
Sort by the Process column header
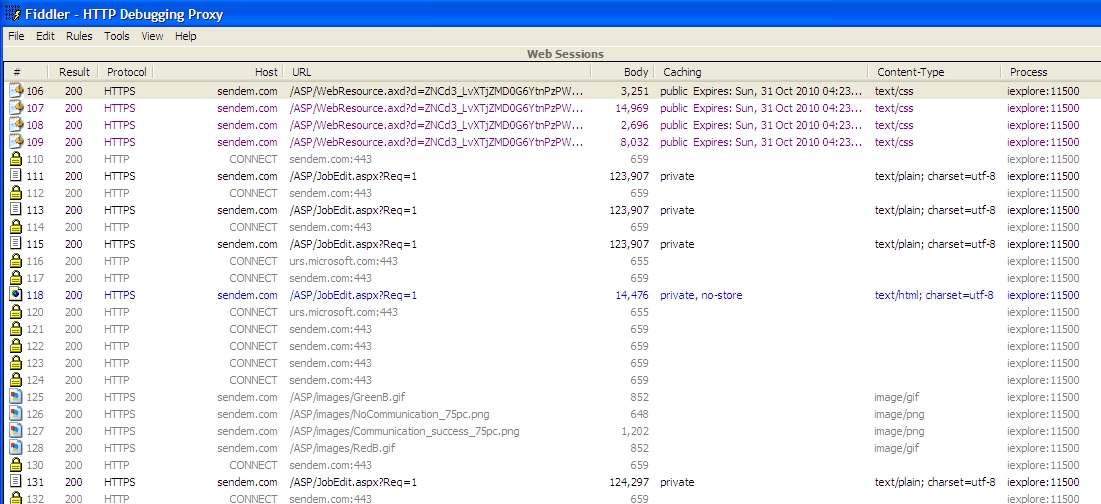point(1051,72)
